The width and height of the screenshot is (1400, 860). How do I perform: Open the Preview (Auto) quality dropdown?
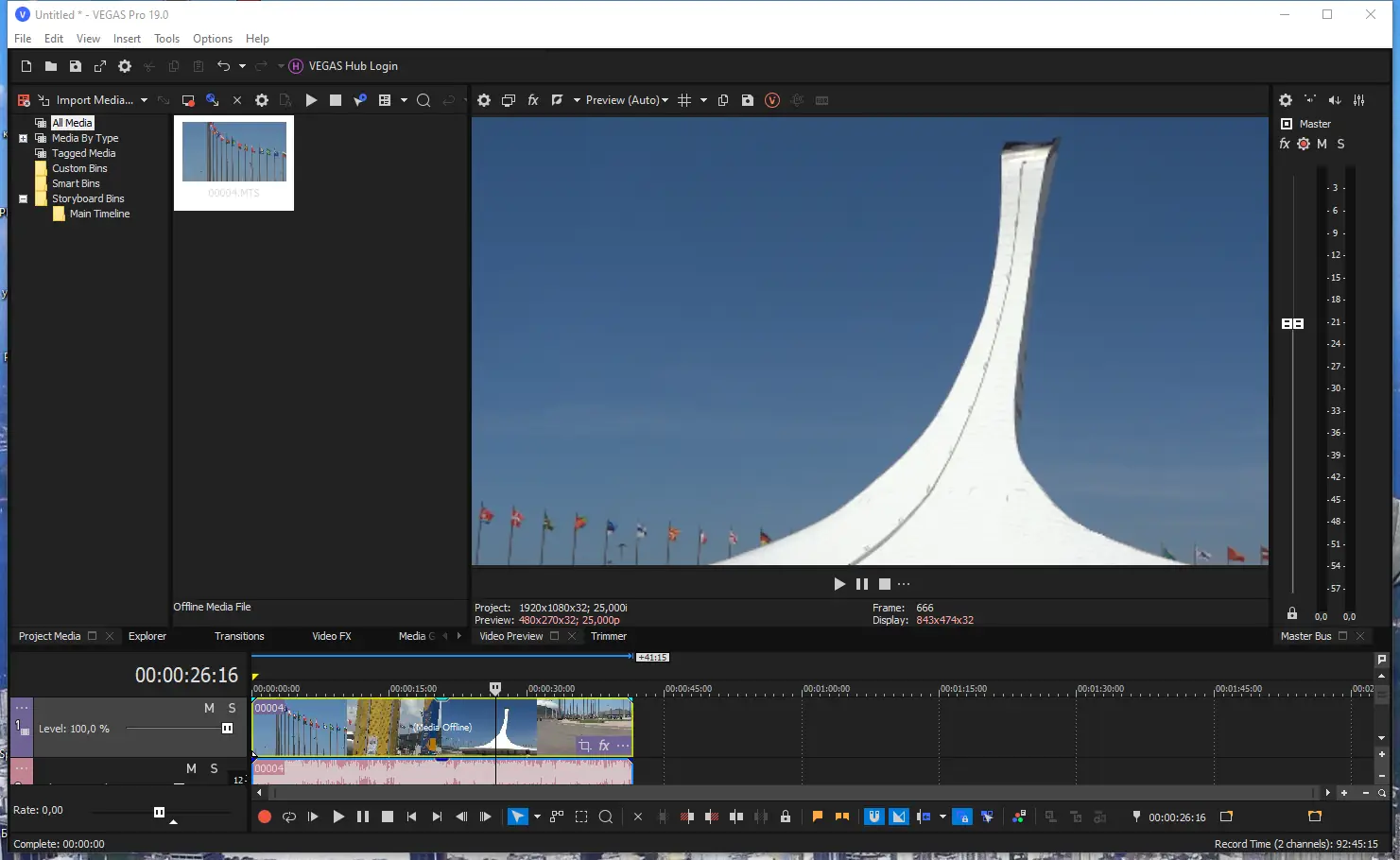point(626,100)
